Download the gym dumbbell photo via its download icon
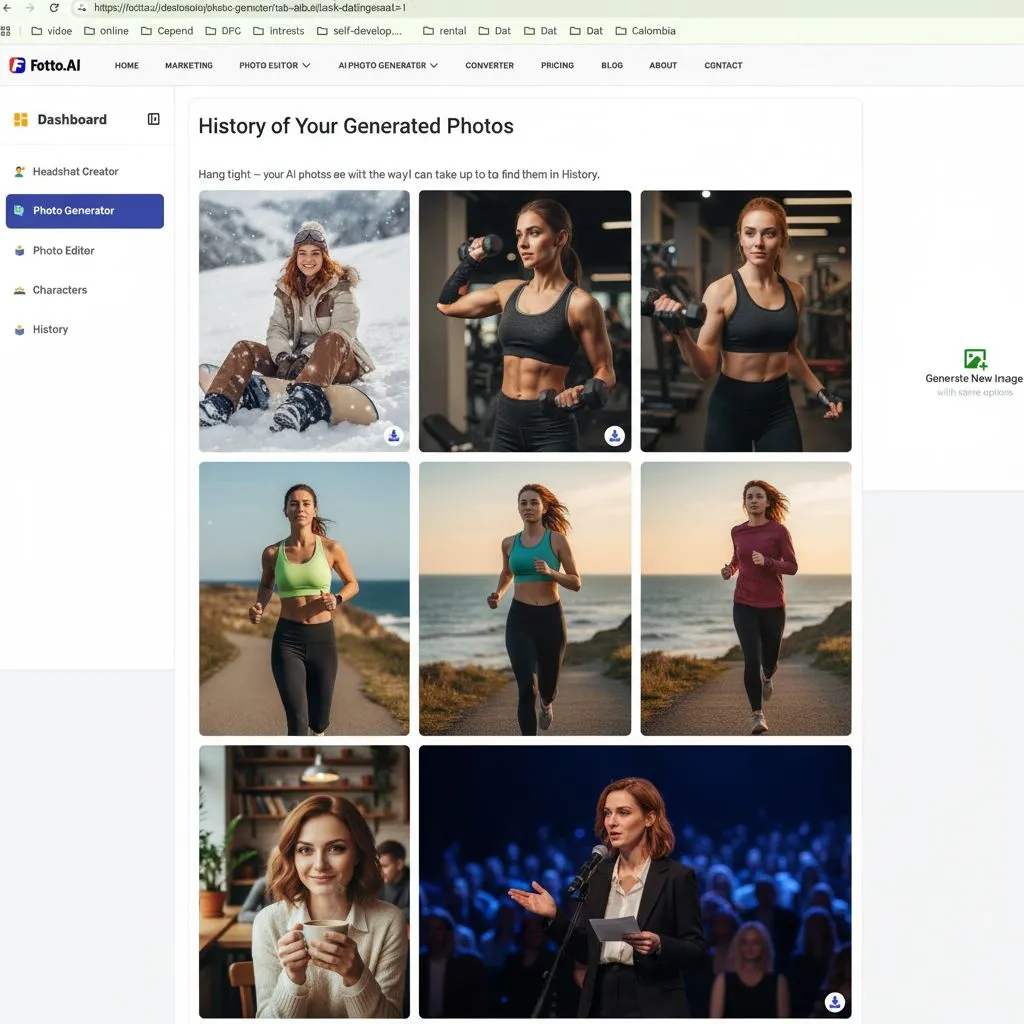This screenshot has width=1024, height=1024. (614, 436)
